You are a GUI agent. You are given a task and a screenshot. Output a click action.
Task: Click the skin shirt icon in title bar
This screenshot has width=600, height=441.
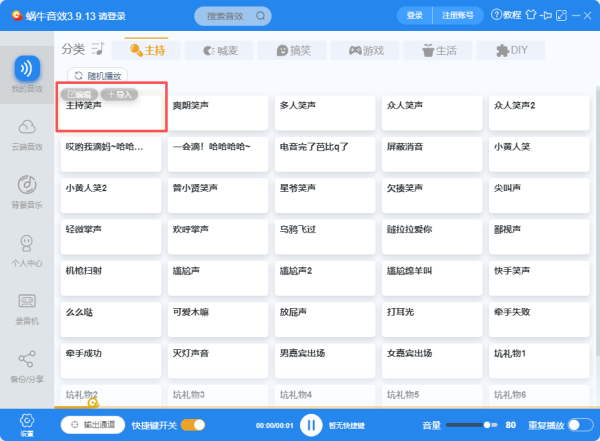tap(531, 15)
